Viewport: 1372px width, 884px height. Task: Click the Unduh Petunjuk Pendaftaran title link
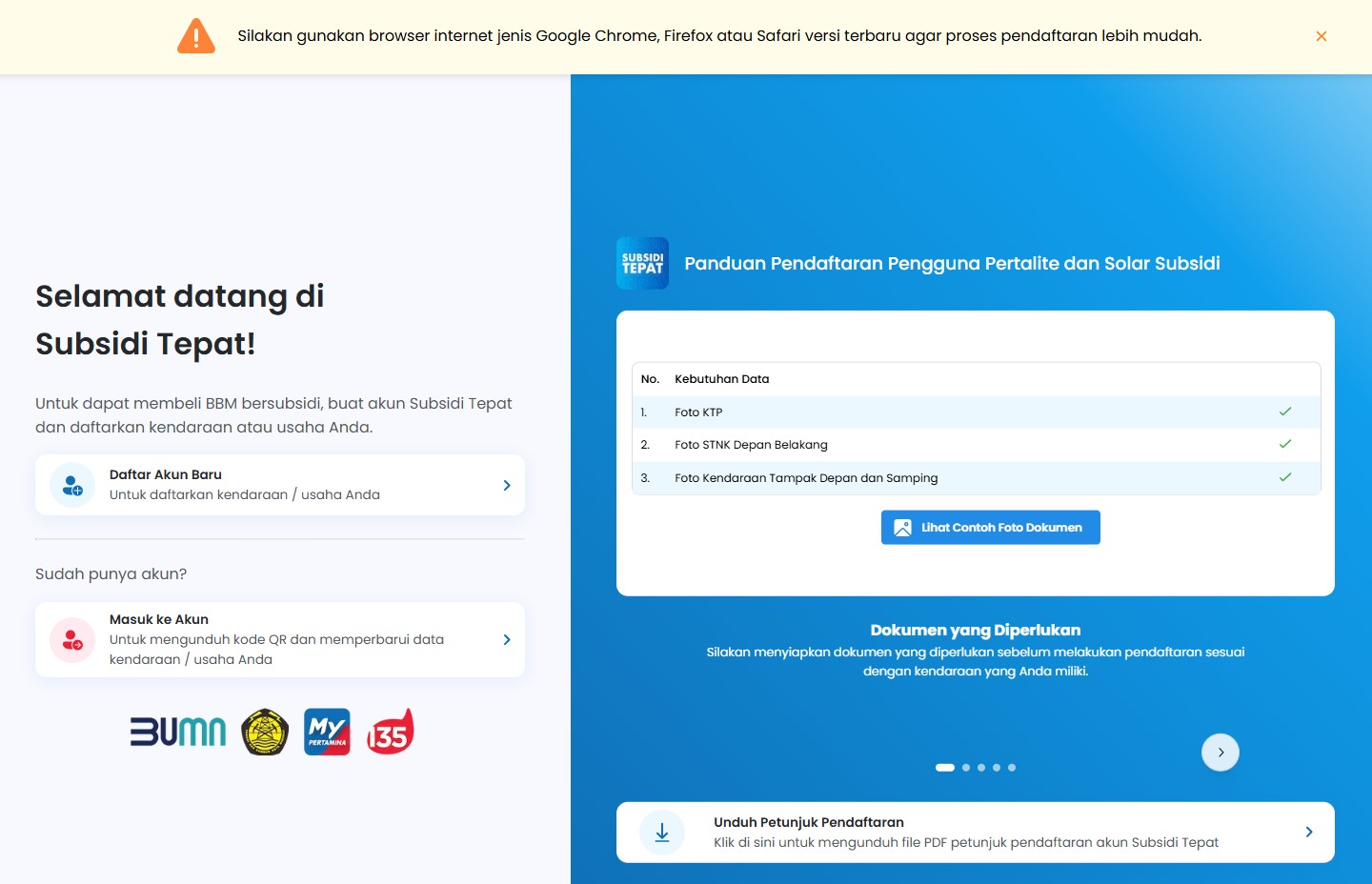pos(808,822)
